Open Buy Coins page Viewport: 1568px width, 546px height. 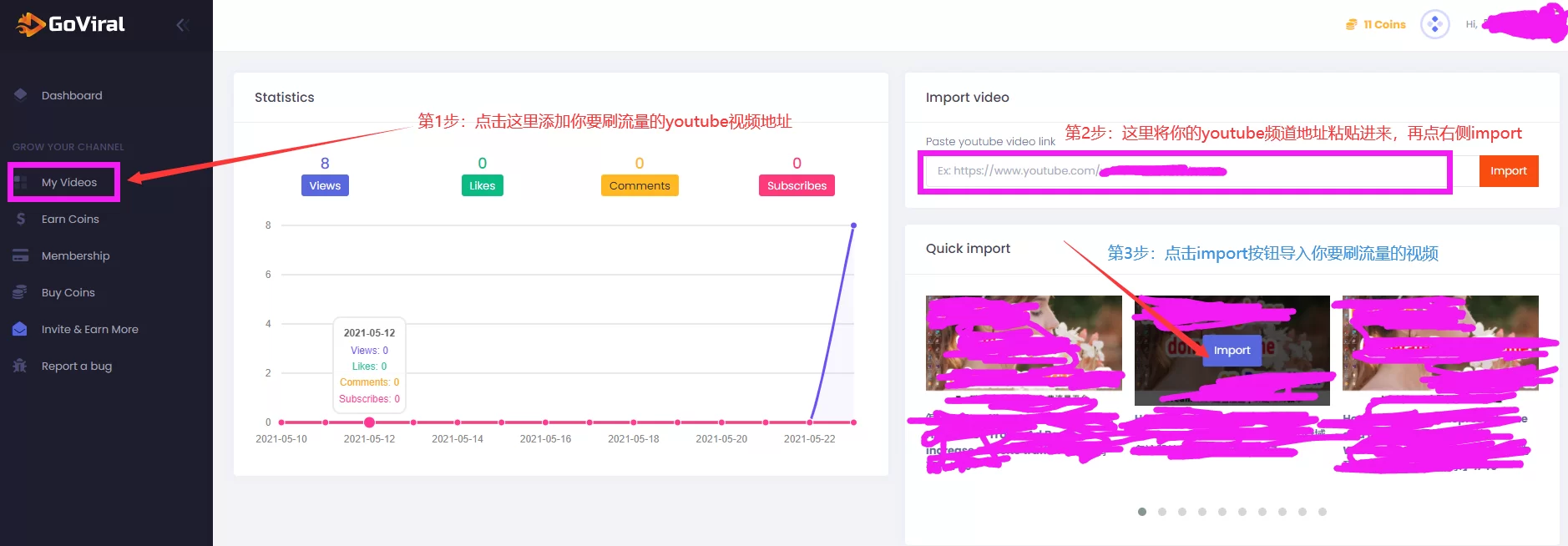(x=68, y=292)
